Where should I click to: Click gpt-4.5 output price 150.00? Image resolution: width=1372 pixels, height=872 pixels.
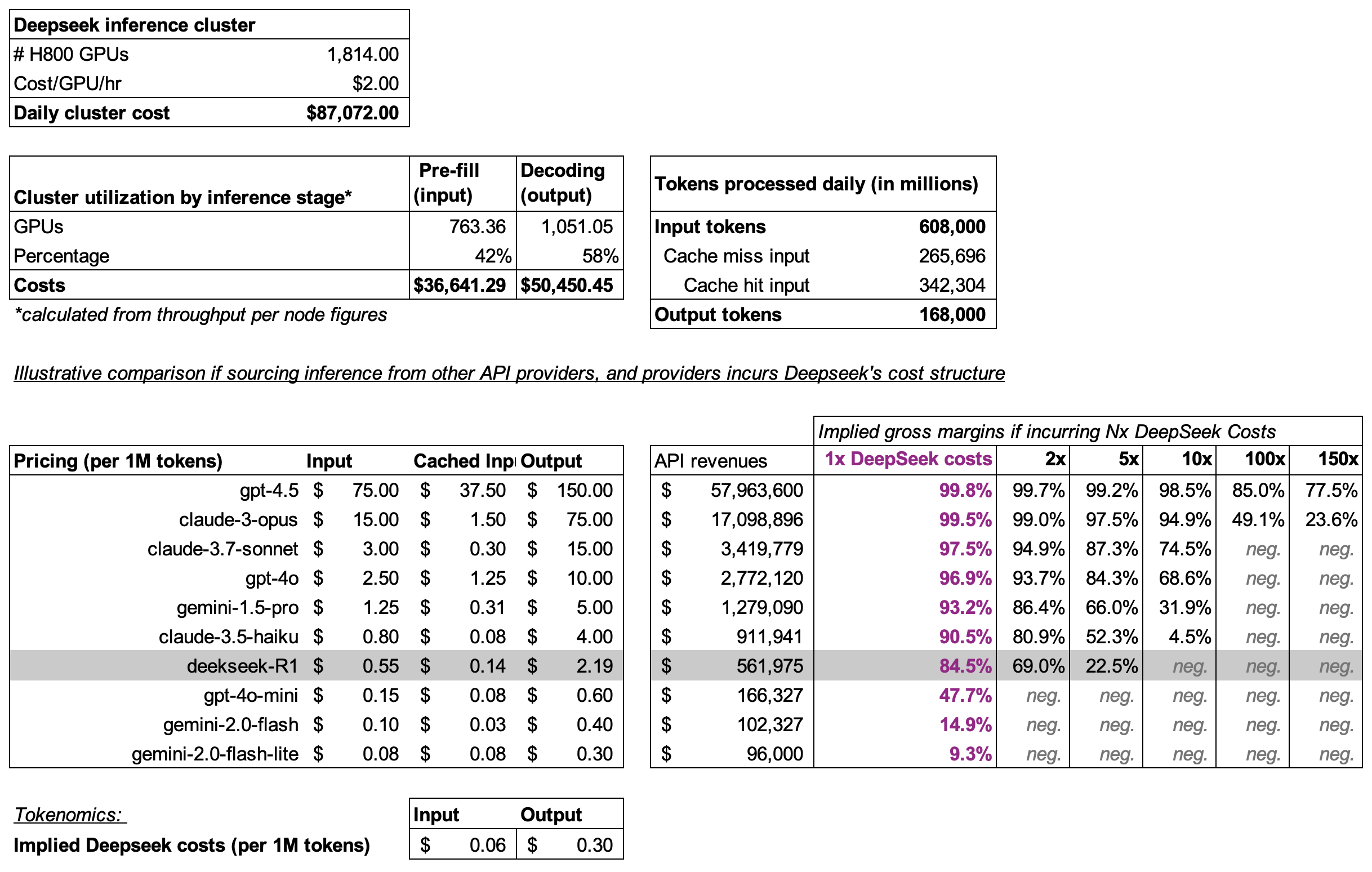584,490
